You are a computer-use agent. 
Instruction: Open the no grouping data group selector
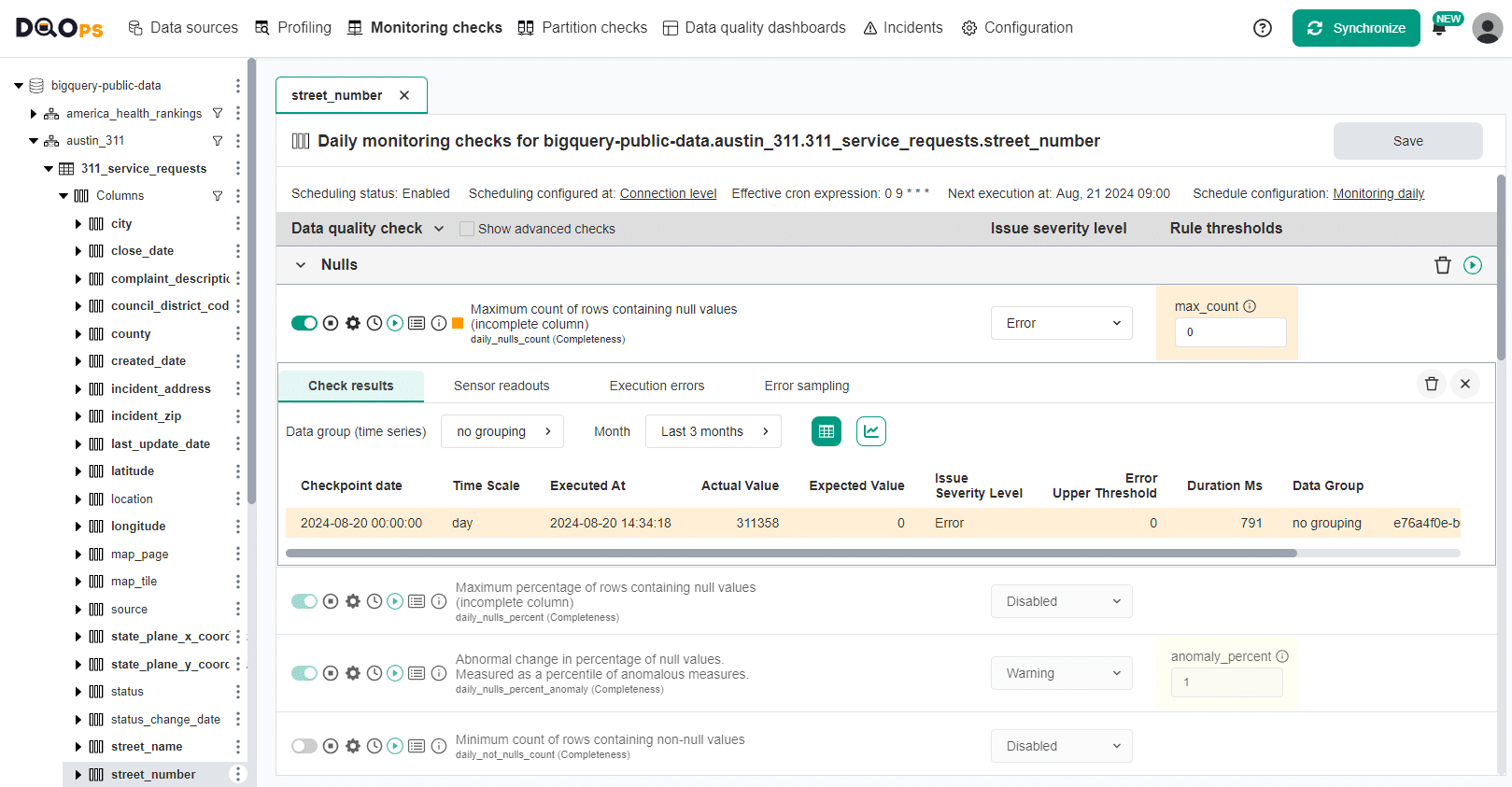(502, 431)
